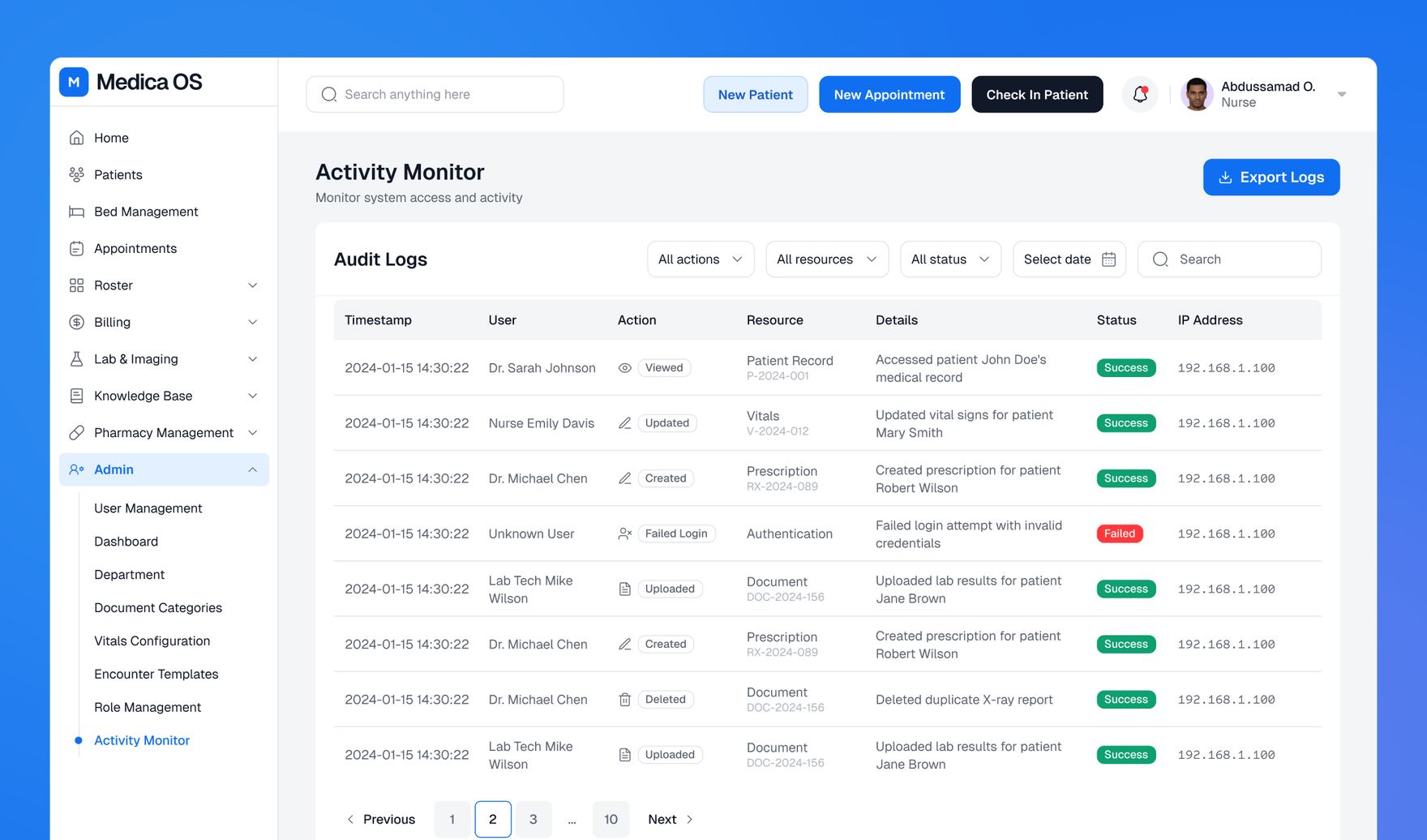
Task: Open the Select date picker
Action: pos(1069,259)
